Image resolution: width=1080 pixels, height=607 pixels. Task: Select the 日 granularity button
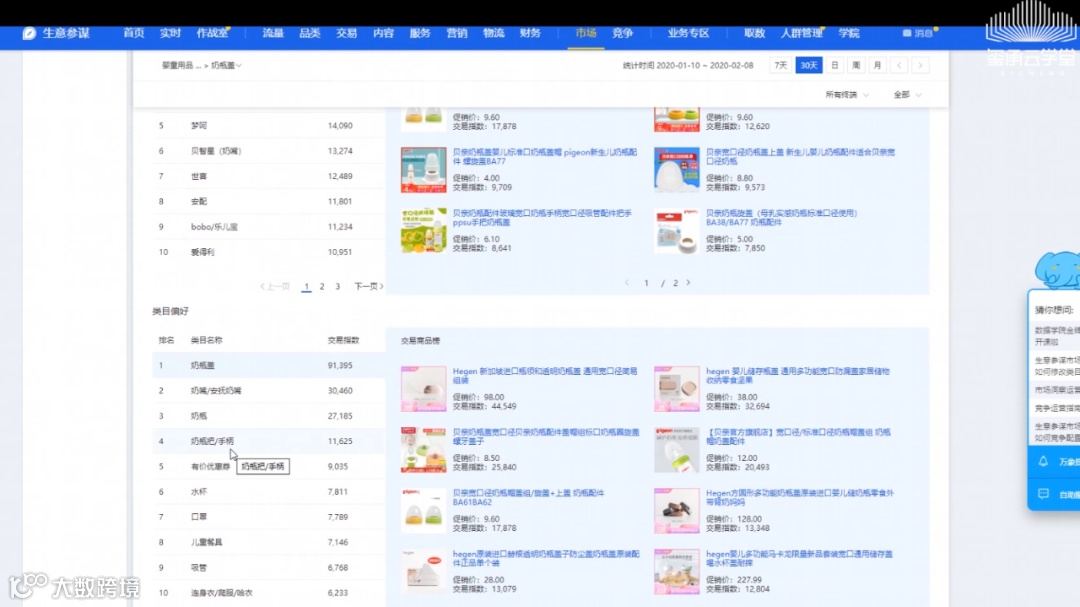tap(835, 65)
